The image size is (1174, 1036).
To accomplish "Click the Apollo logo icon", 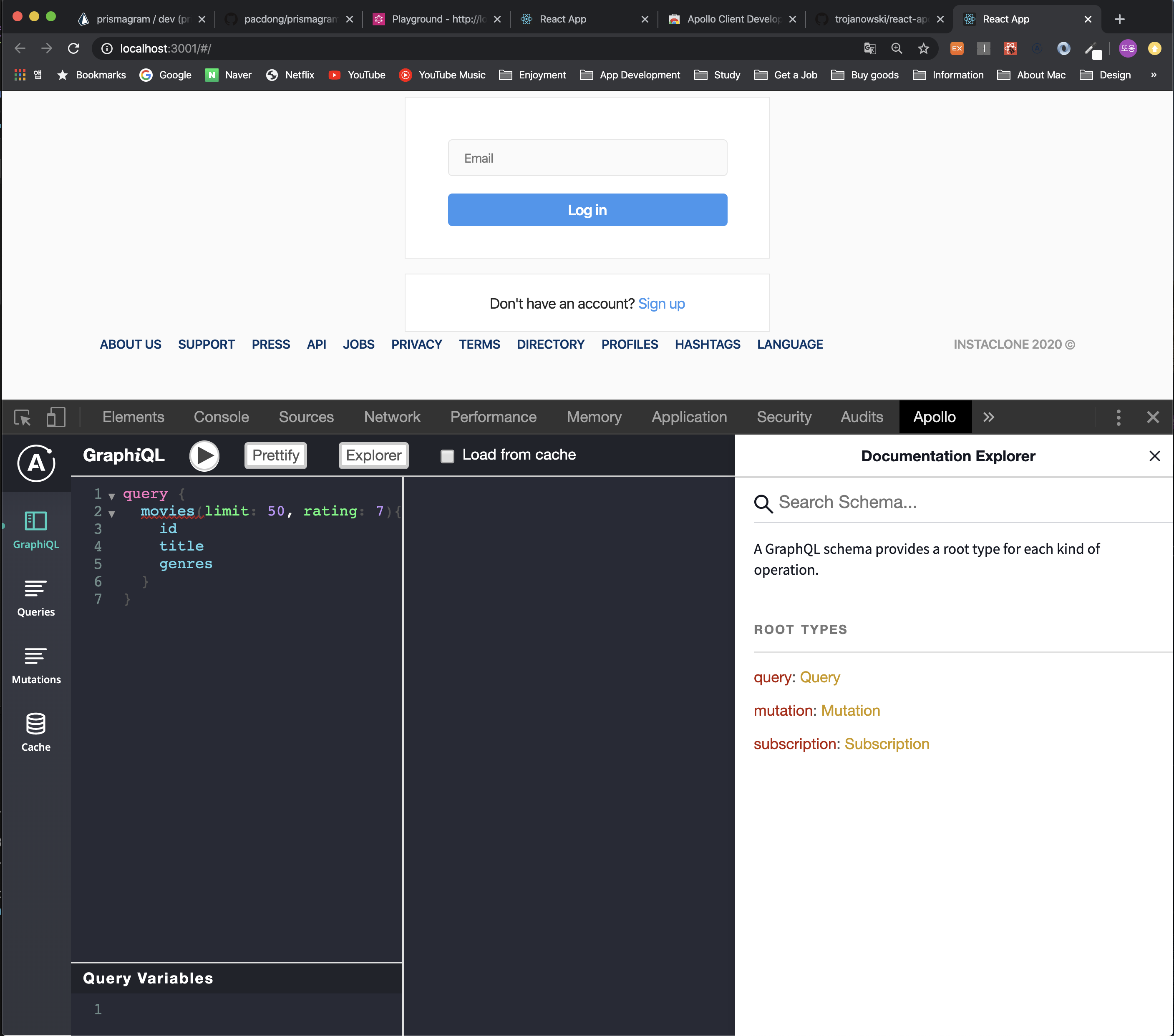I will (36, 462).
